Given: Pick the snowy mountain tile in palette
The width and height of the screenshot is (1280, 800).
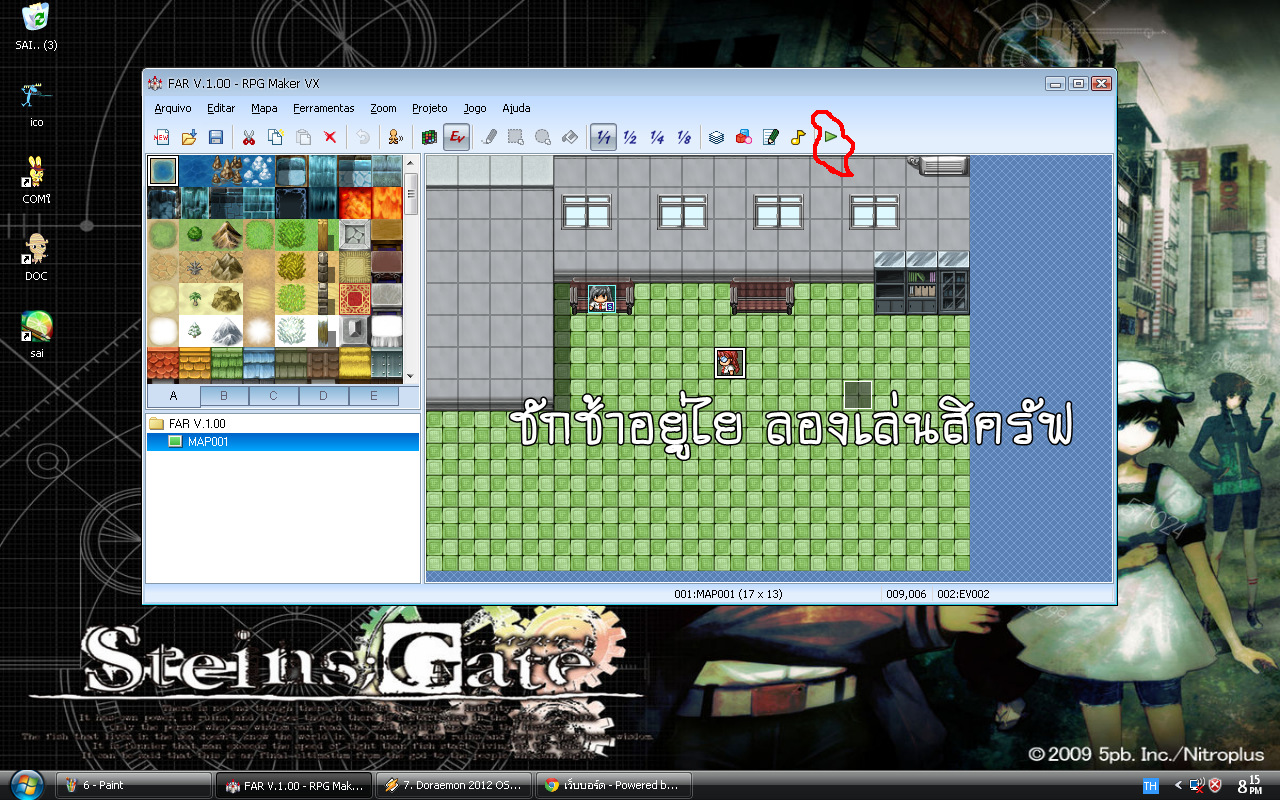Looking at the screenshot, I should (227, 331).
